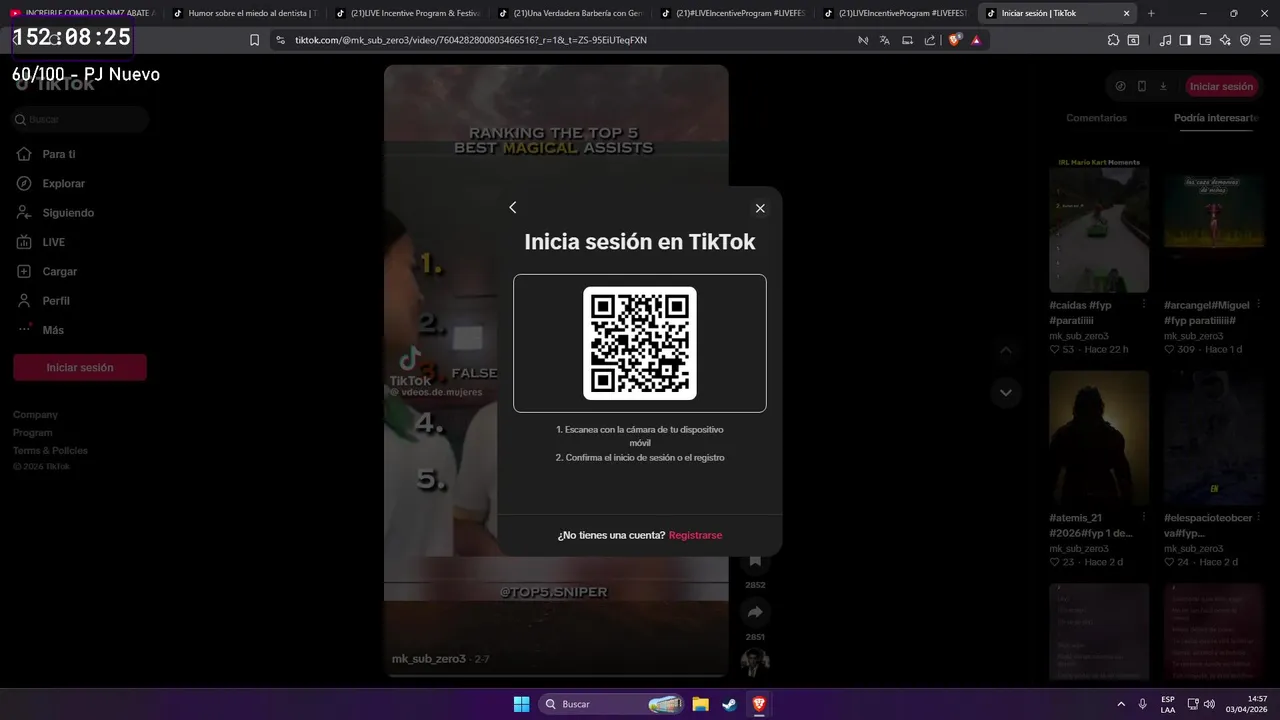Viewport: 1280px width, 720px height.
Task: Click the translate page icon
Action: pyautogui.click(x=885, y=40)
